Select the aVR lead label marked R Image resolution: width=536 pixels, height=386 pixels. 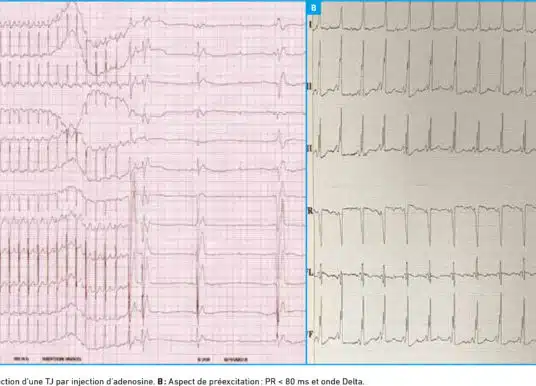click(310, 210)
